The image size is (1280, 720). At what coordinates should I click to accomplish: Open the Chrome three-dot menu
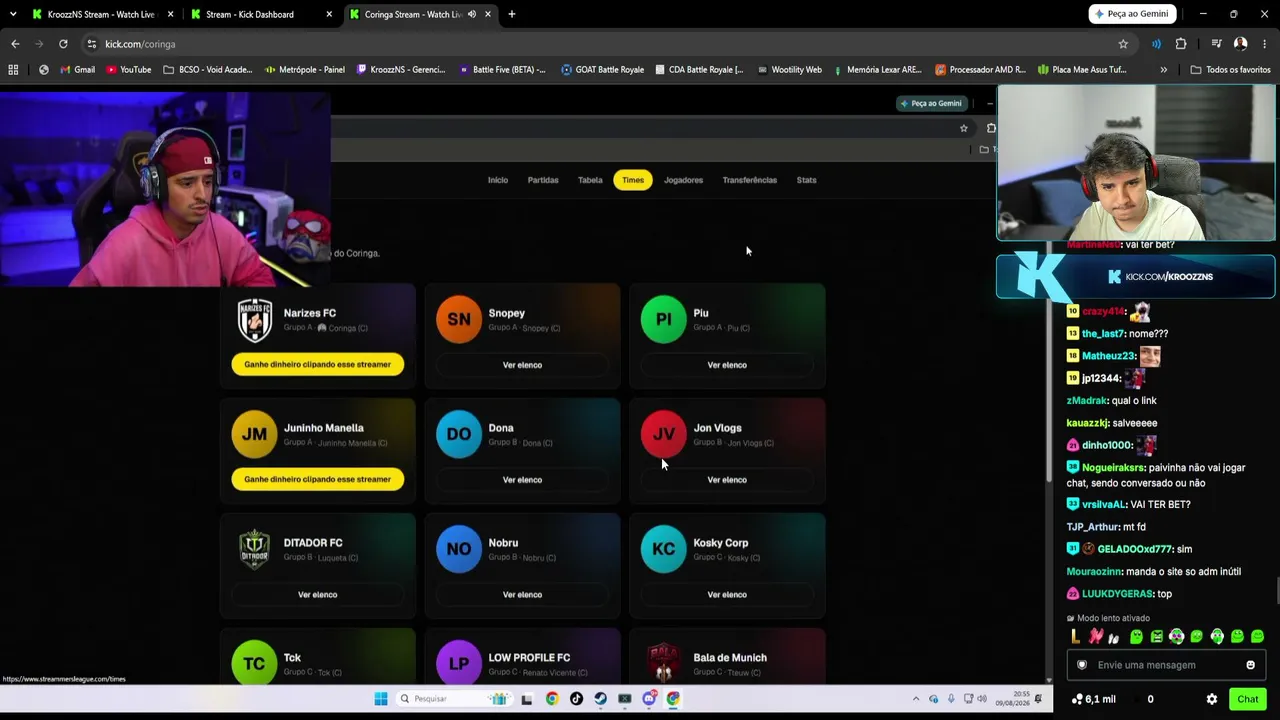pyautogui.click(x=1265, y=44)
